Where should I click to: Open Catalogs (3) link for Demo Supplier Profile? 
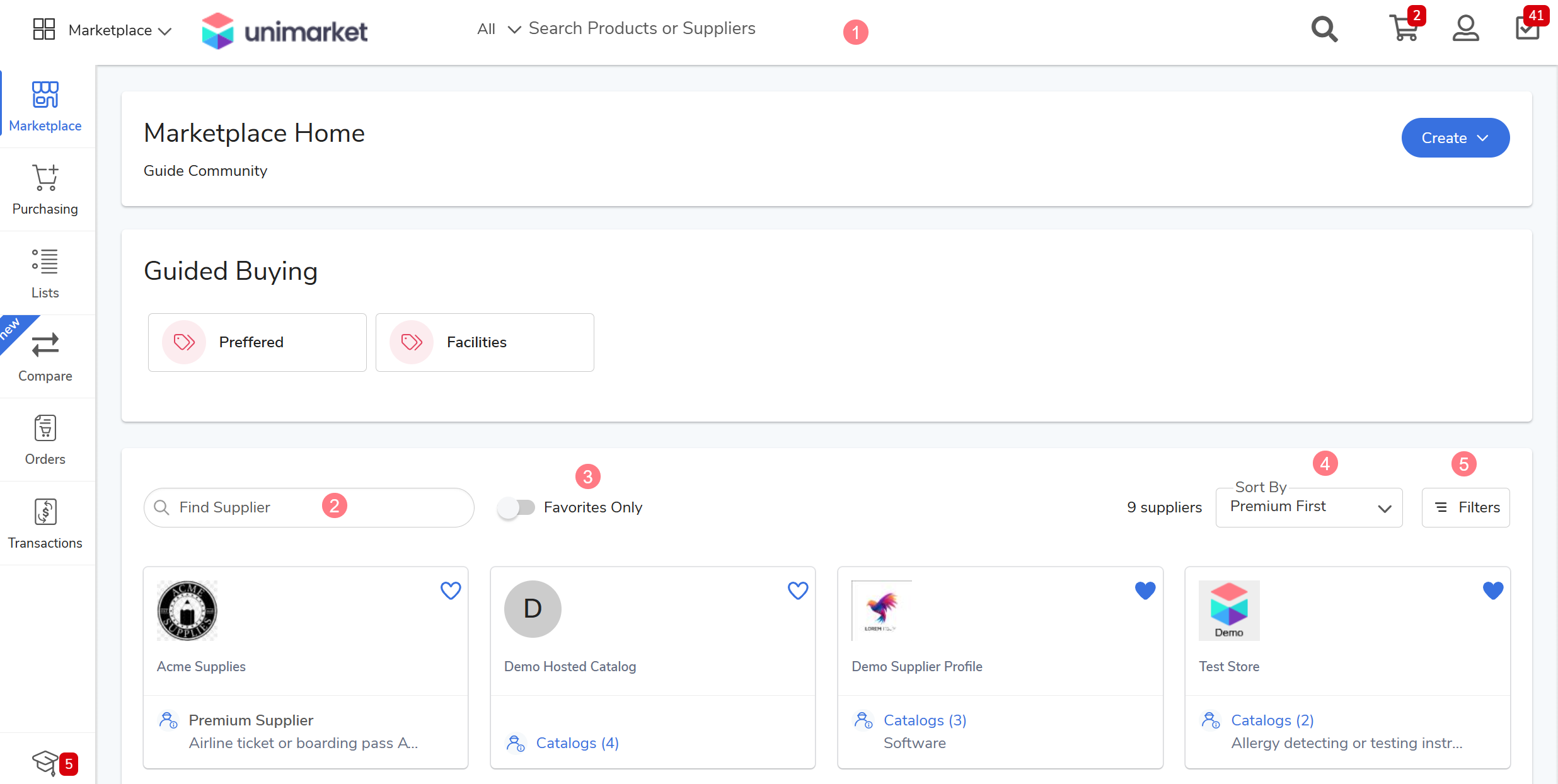(x=925, y=720)
